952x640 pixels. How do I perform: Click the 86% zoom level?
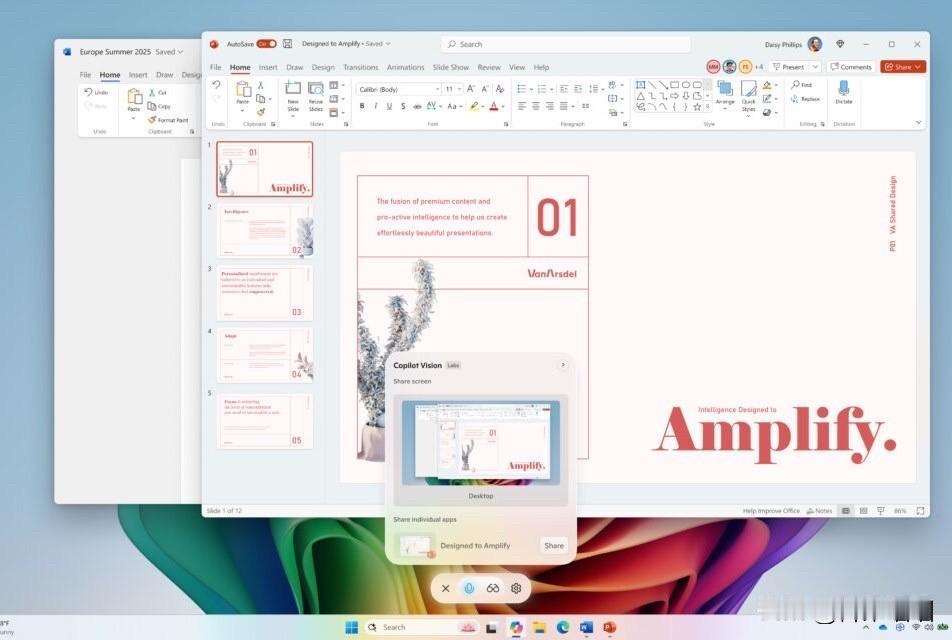pyautogui.click(x=900, y=511)
